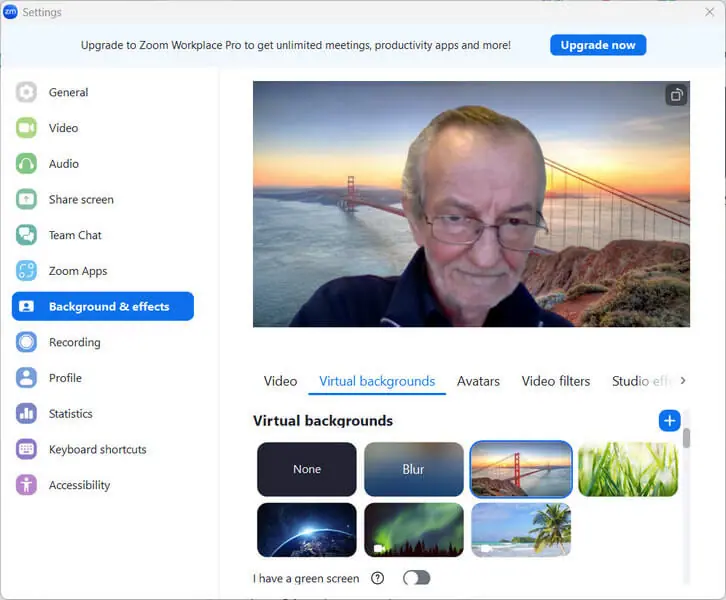Open the Studio effects tab
726x600 pixels.
[x=641, y=381]
